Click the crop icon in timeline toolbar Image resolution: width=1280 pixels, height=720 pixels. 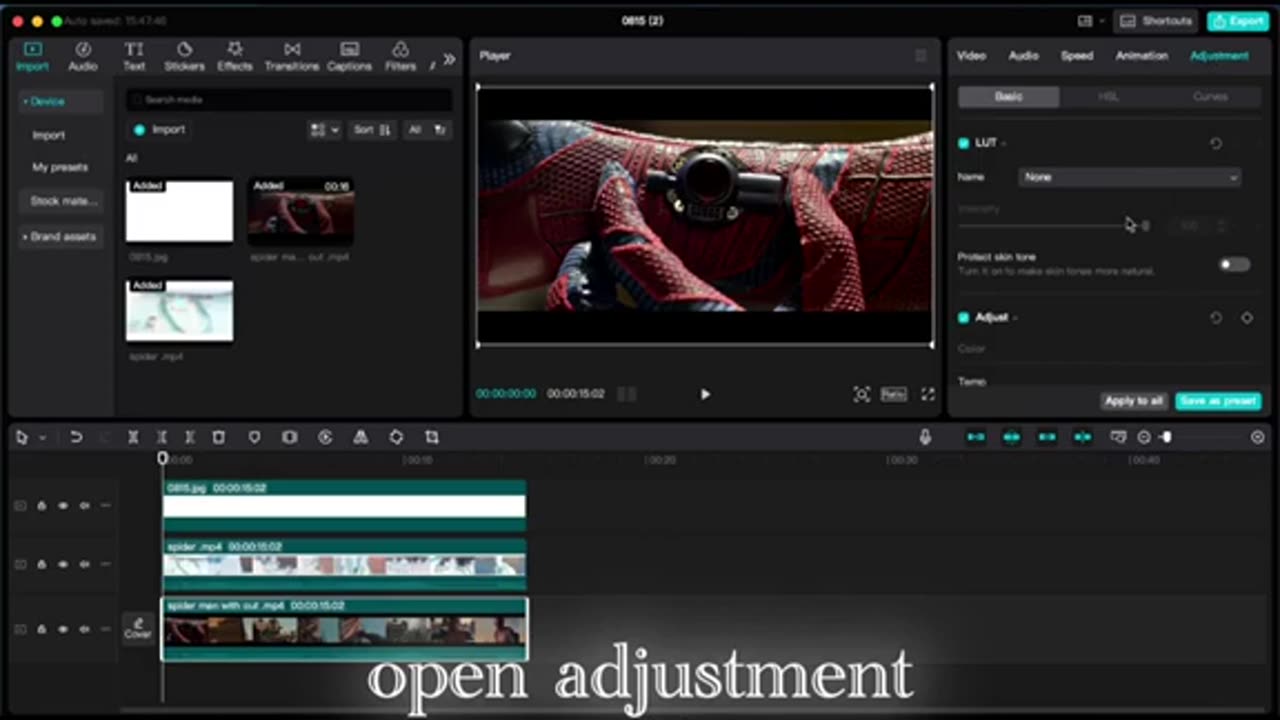[x=432, y=437]
